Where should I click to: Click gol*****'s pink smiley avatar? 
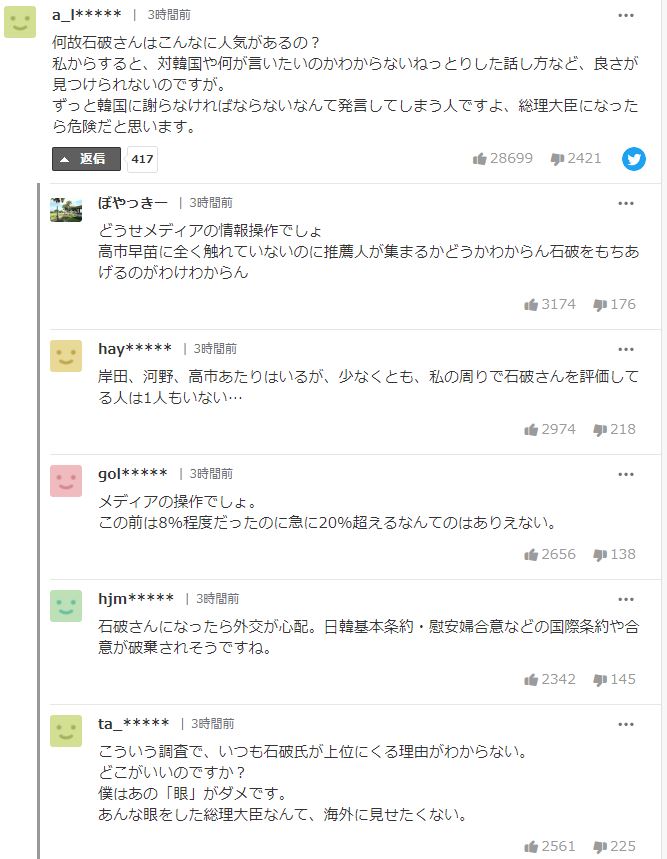tap(66, 481)
